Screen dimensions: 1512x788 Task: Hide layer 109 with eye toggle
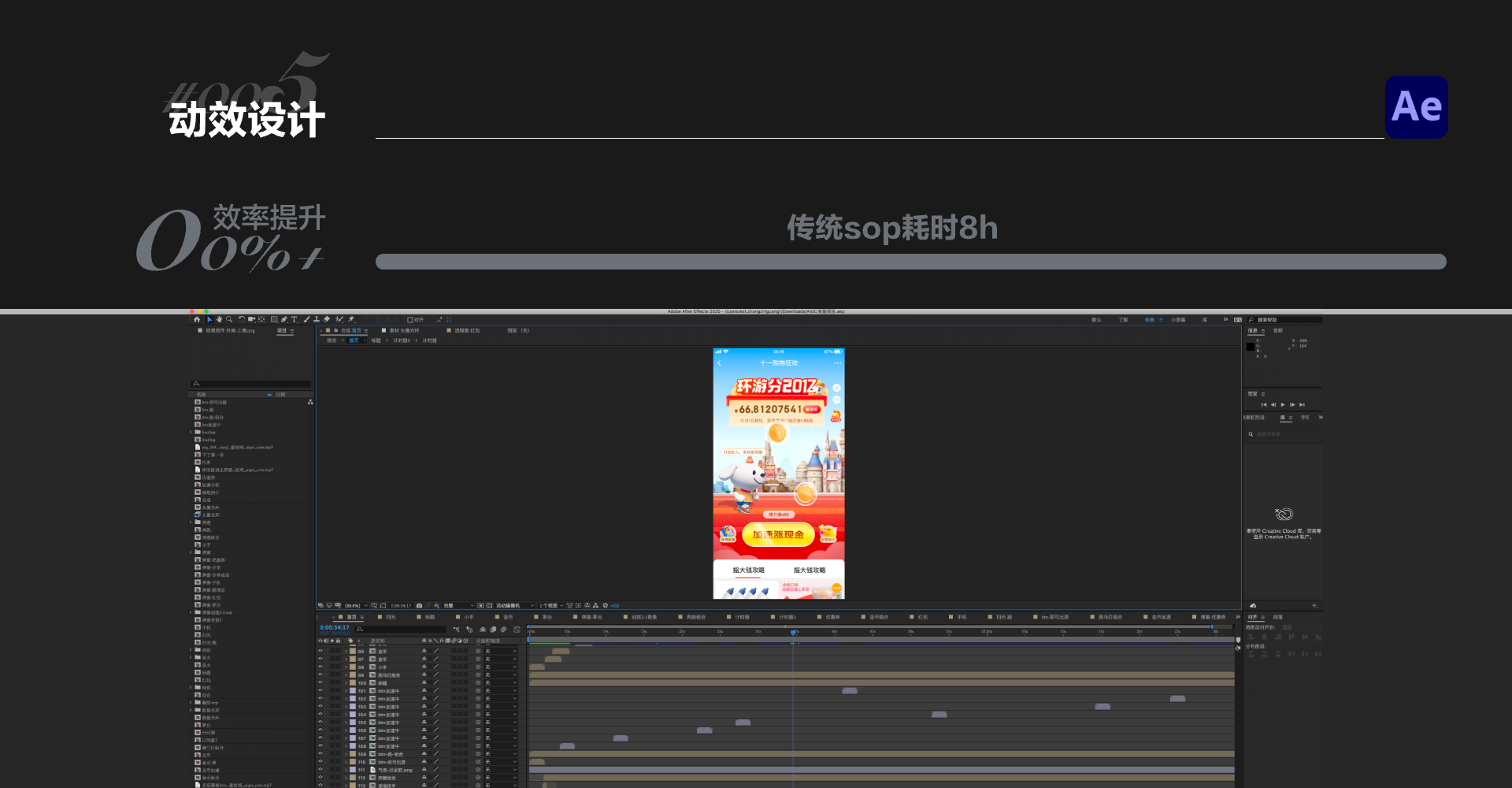(321, 753)
